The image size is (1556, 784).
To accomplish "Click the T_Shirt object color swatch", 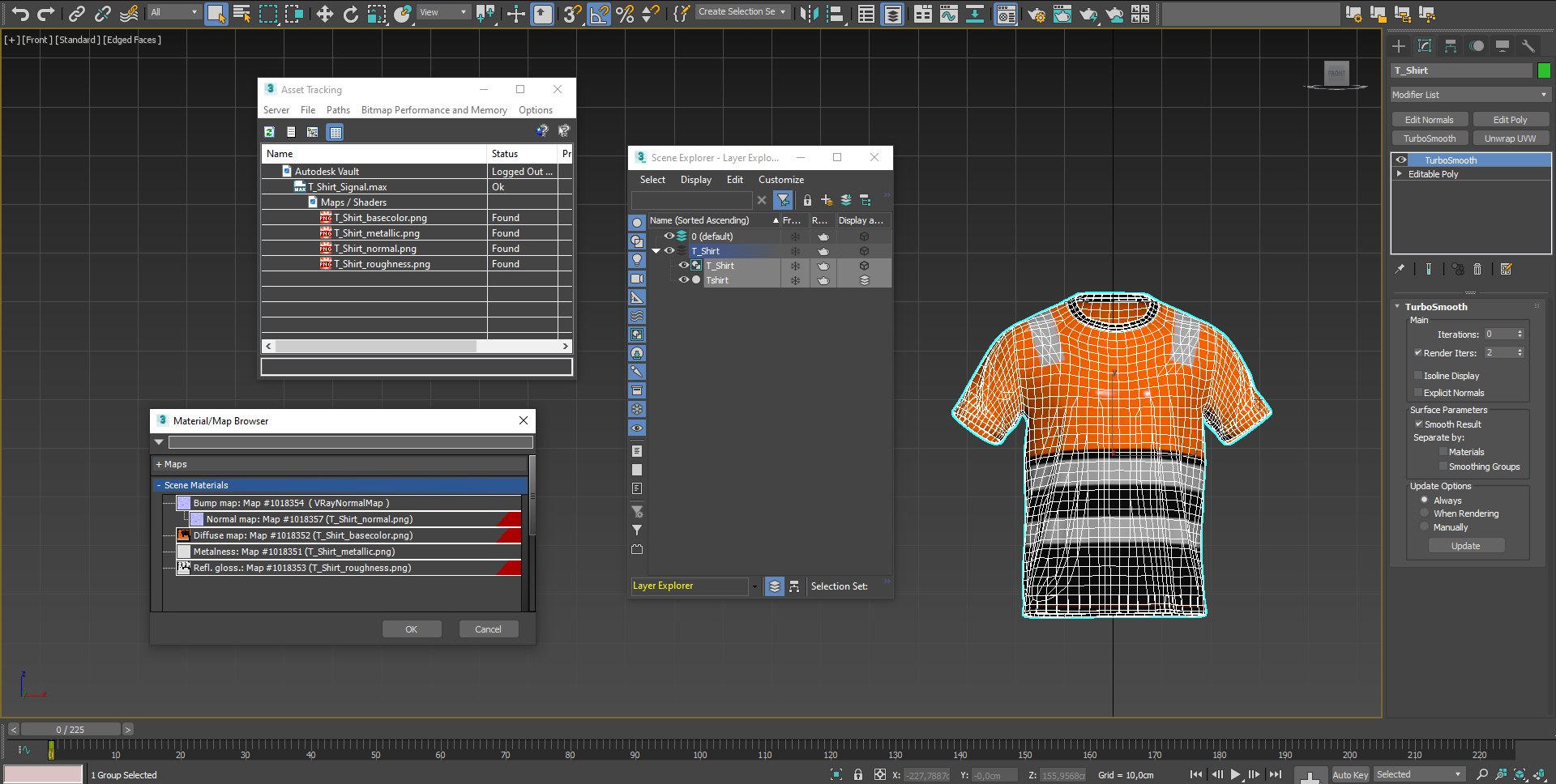I will pyautogui.click(x=1544, y=70).
